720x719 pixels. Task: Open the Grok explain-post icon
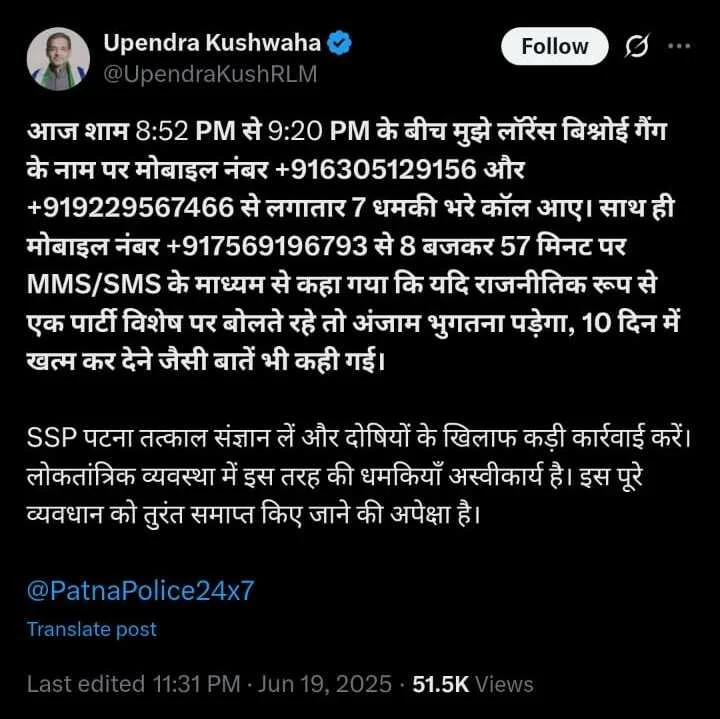click(637, 46)
